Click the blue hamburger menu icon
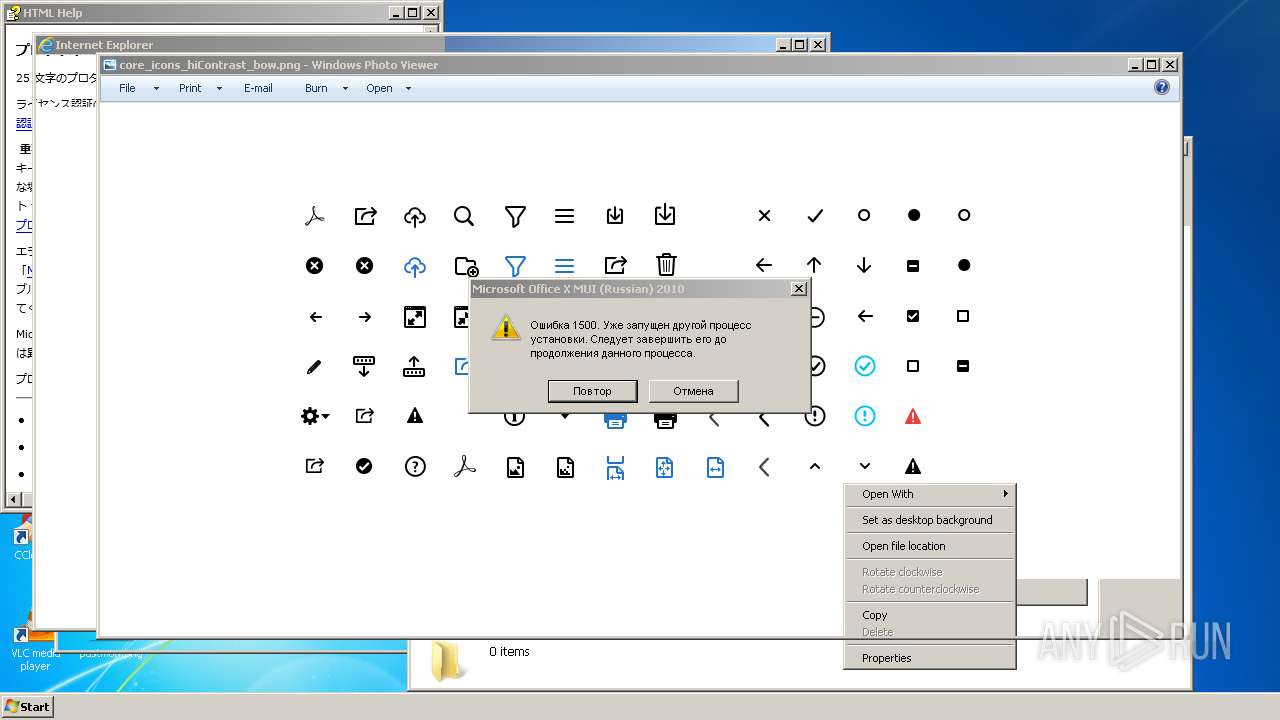The height and width of the screenshot is (720, 1280). pyautogui.click(x=564, y=266)
